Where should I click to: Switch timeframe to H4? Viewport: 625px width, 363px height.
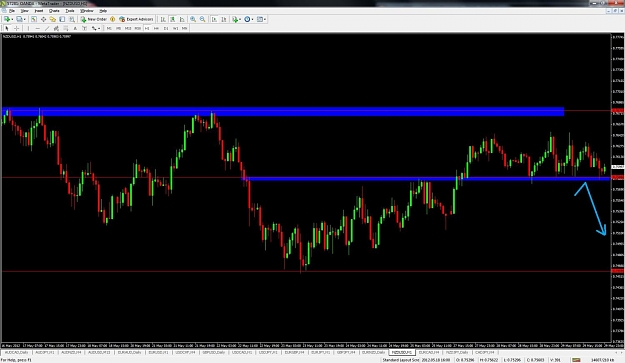point(156,28)
